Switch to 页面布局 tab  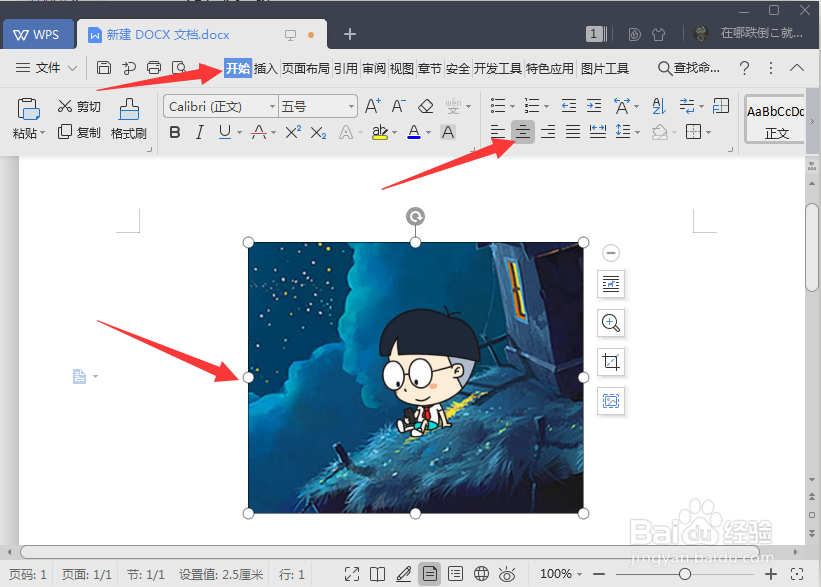click(x=306, y=68)
